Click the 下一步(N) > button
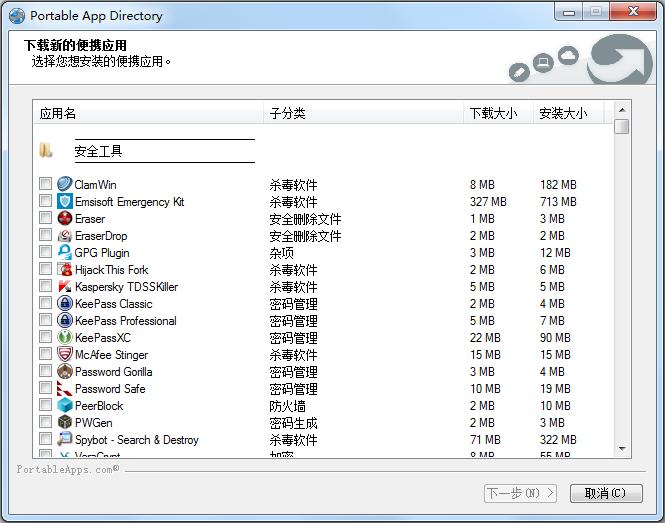Image resolution: width=665 pixels, height=523 pixels. point(520,493)
